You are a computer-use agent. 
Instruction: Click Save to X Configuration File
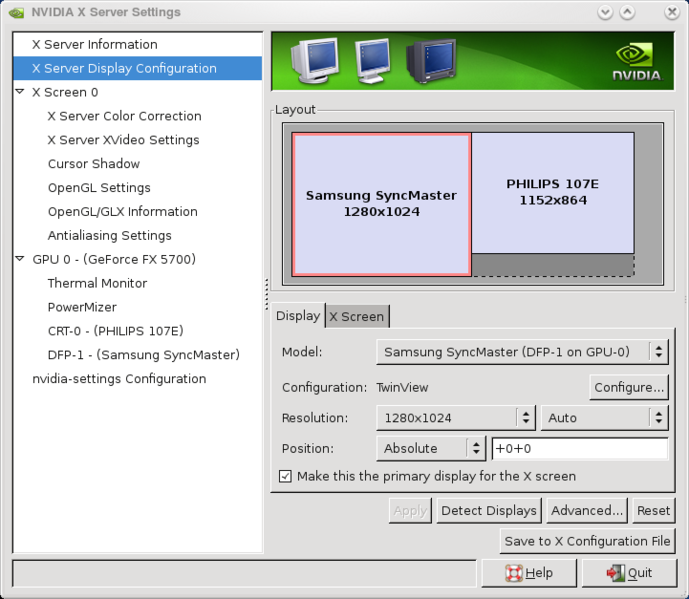pos(587,541)
